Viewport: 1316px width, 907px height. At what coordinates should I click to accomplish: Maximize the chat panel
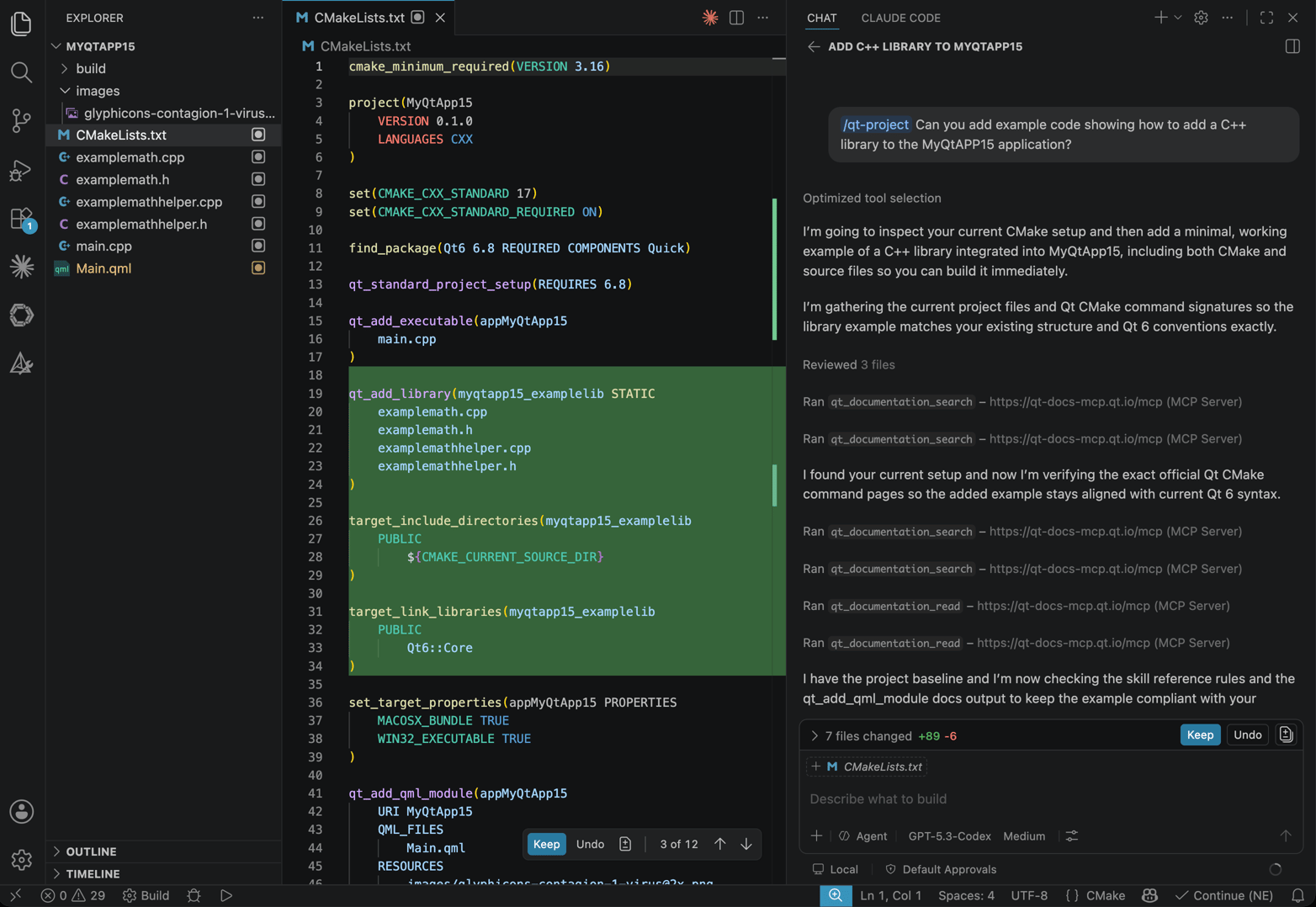coord(1266,18)
